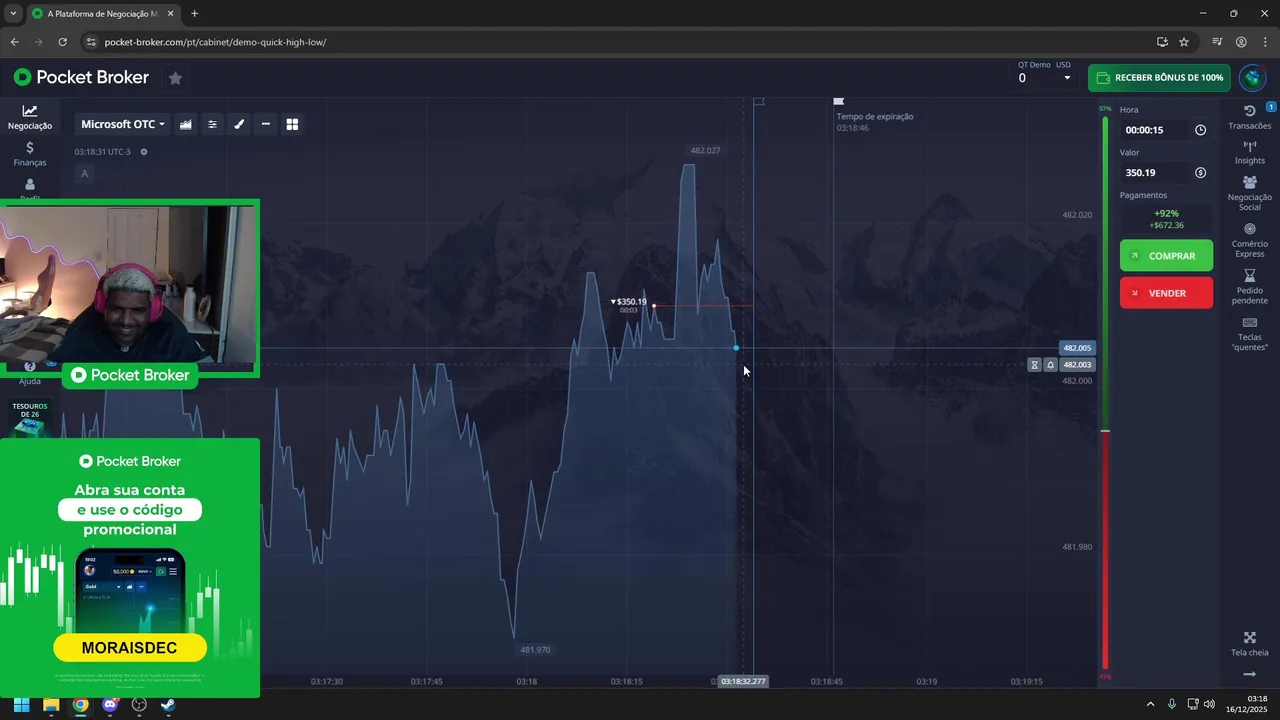This screenshot has width=1280, height=720.
Task: Open the Finanças sidebar section
Action: click(x=30, y=154)
